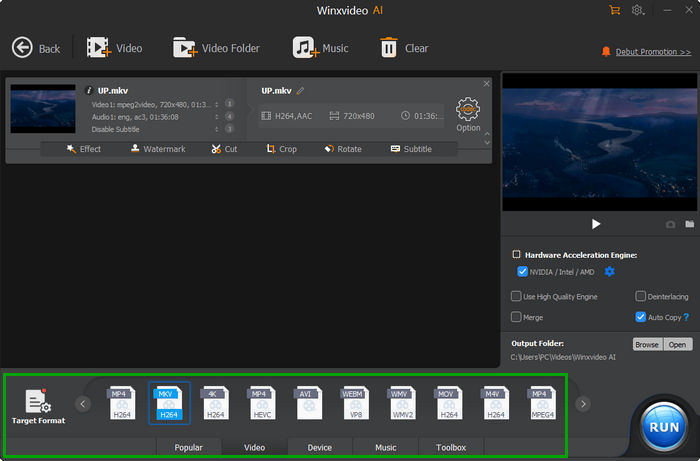Open the Crop tool
This screenshot has width=700, height=461.
[x=281, y=149]
